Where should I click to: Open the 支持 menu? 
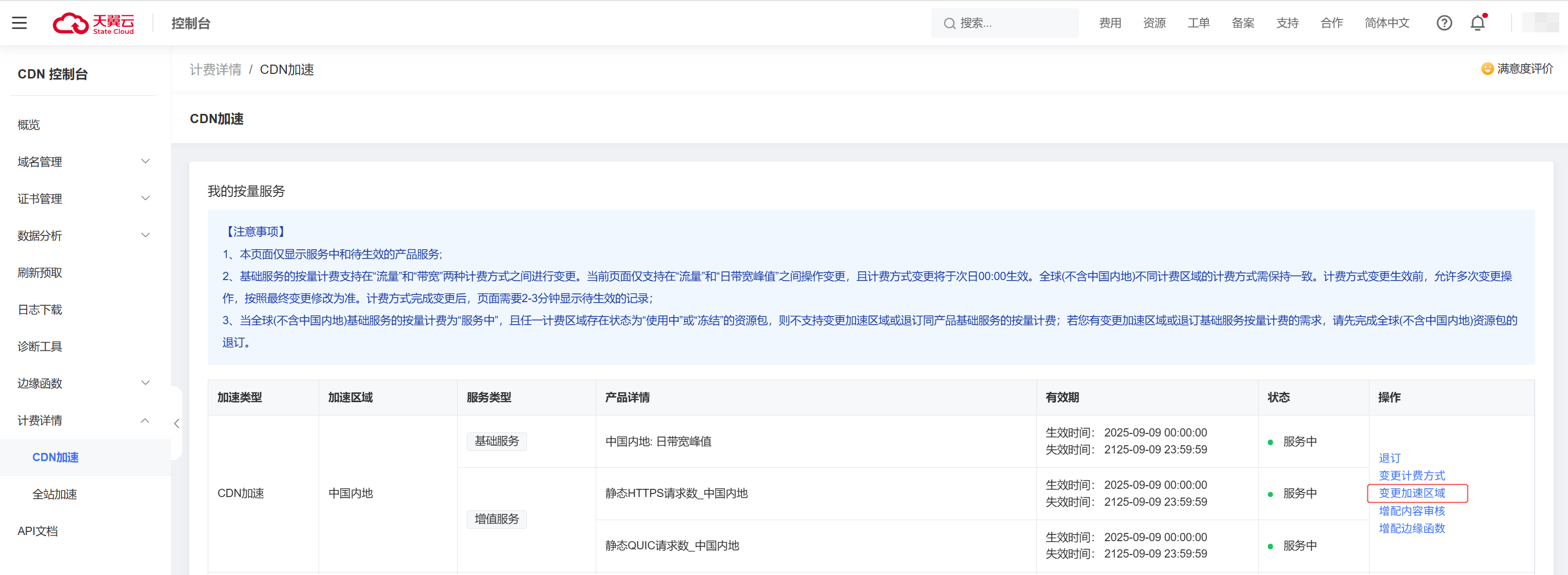click(1287, 23)
